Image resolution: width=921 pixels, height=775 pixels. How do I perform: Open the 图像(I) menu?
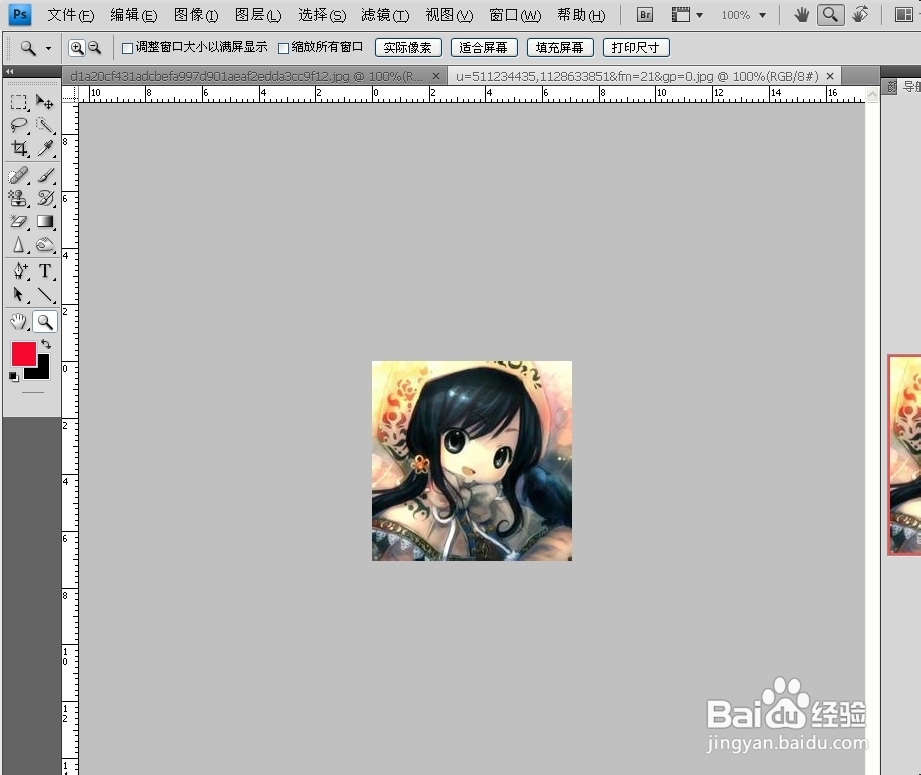(x=196, y=15)
